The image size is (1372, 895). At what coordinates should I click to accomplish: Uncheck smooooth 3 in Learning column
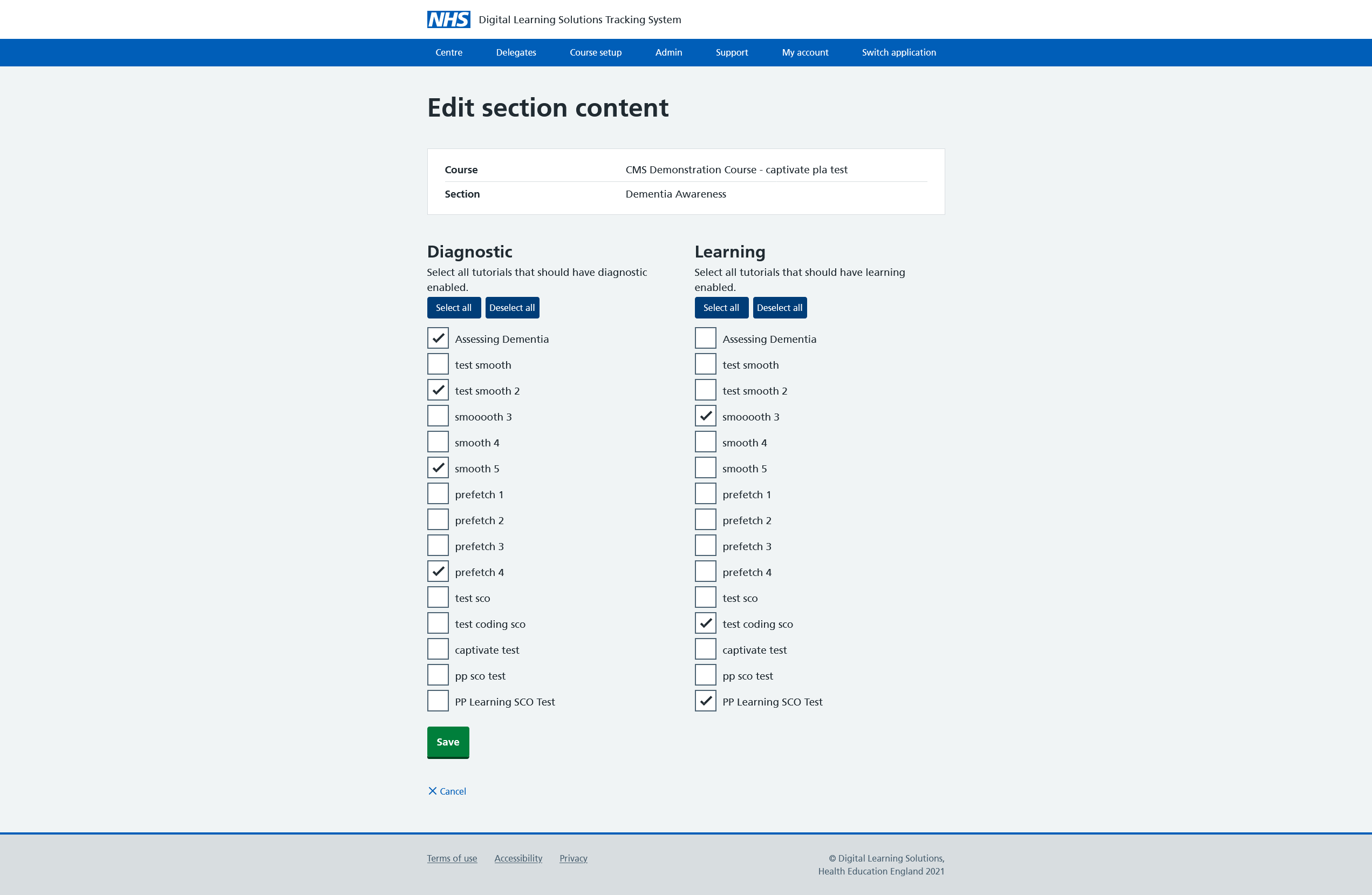[x=705, y=416]
